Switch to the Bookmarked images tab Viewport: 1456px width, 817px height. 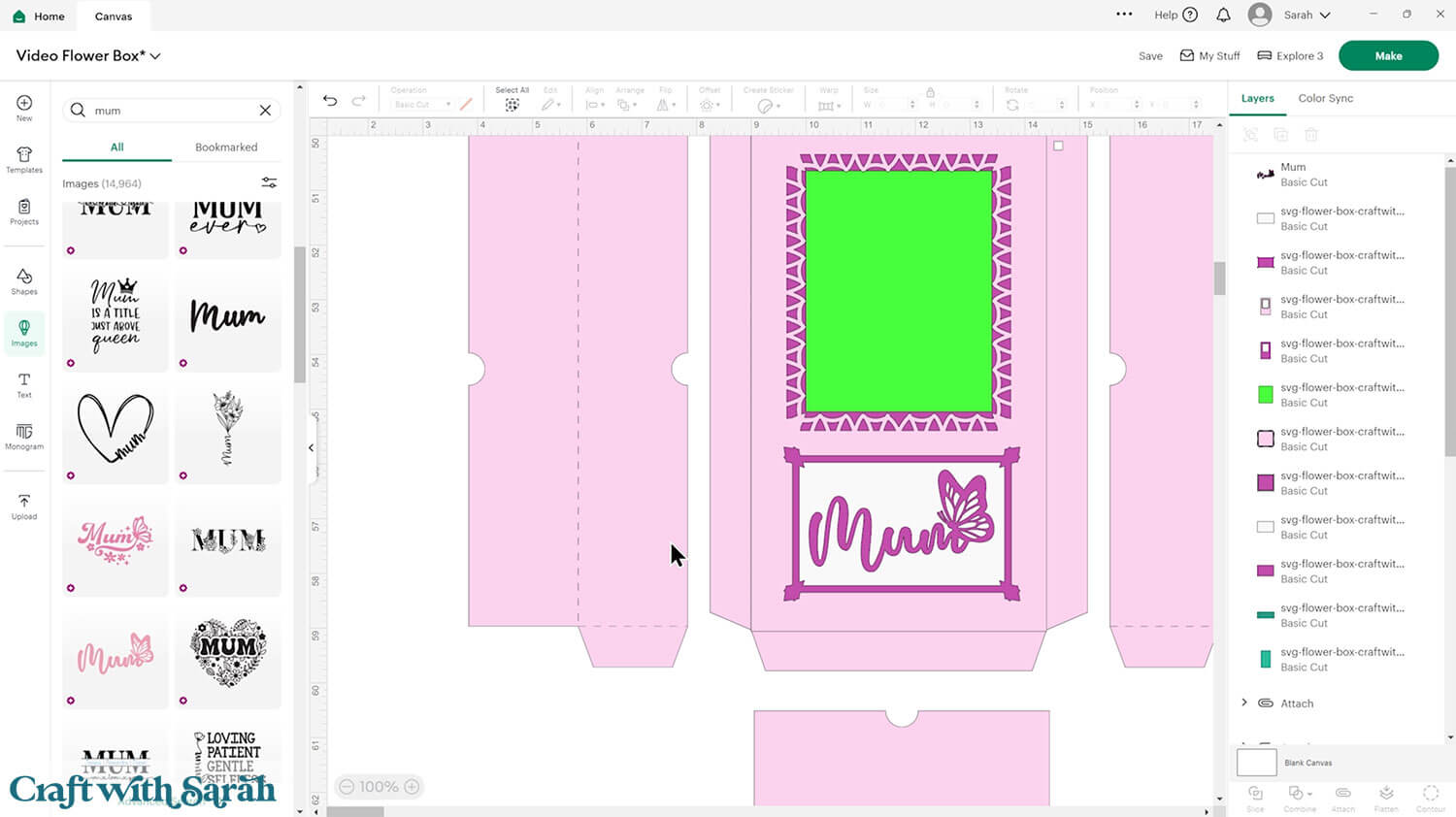click(226, 147)
